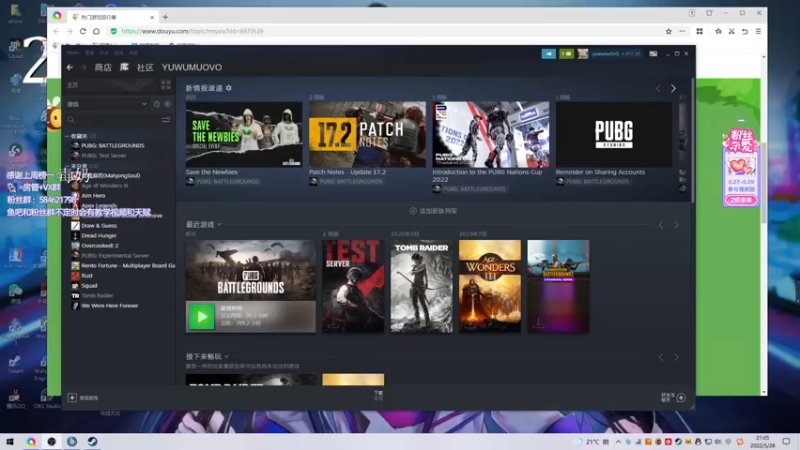This screenshot has height=450, width=800.
Task: Select Age of Wonders III in list
Action: [x=105, y=186]
